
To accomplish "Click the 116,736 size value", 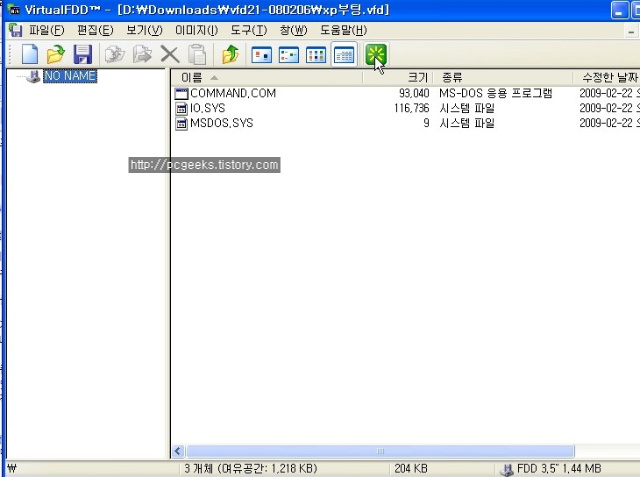I will [x=411, y=108].
